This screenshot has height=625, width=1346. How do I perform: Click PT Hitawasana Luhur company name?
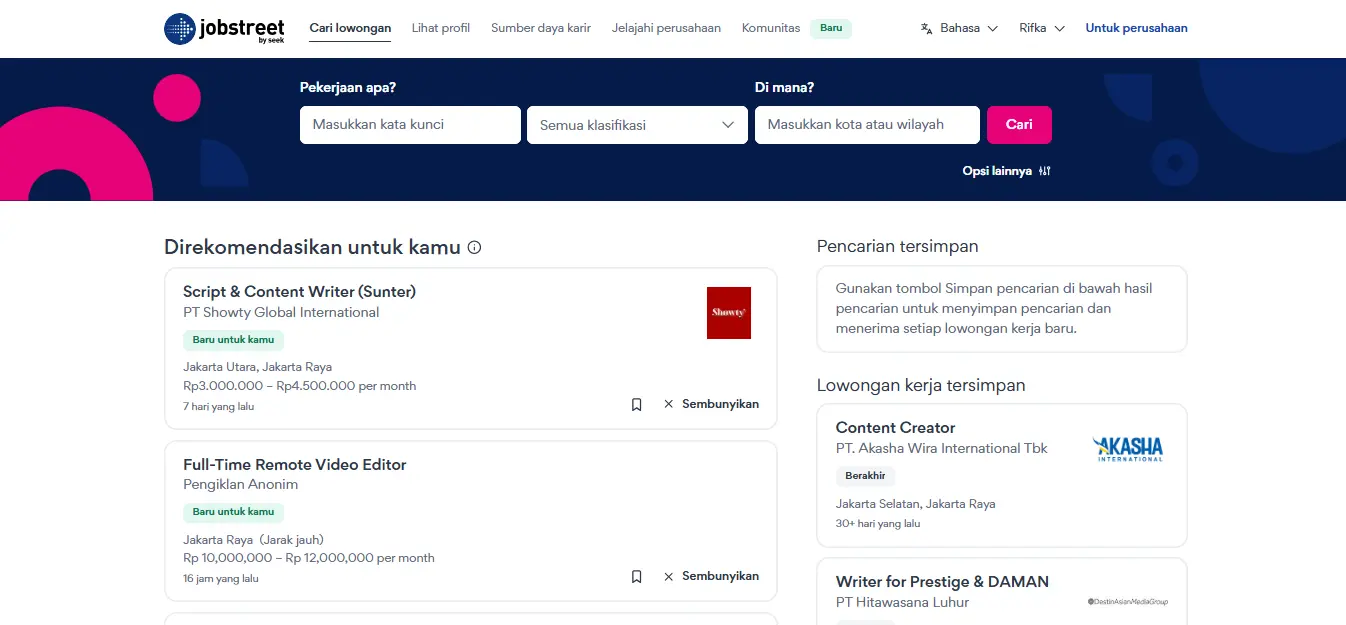point(902,602)
